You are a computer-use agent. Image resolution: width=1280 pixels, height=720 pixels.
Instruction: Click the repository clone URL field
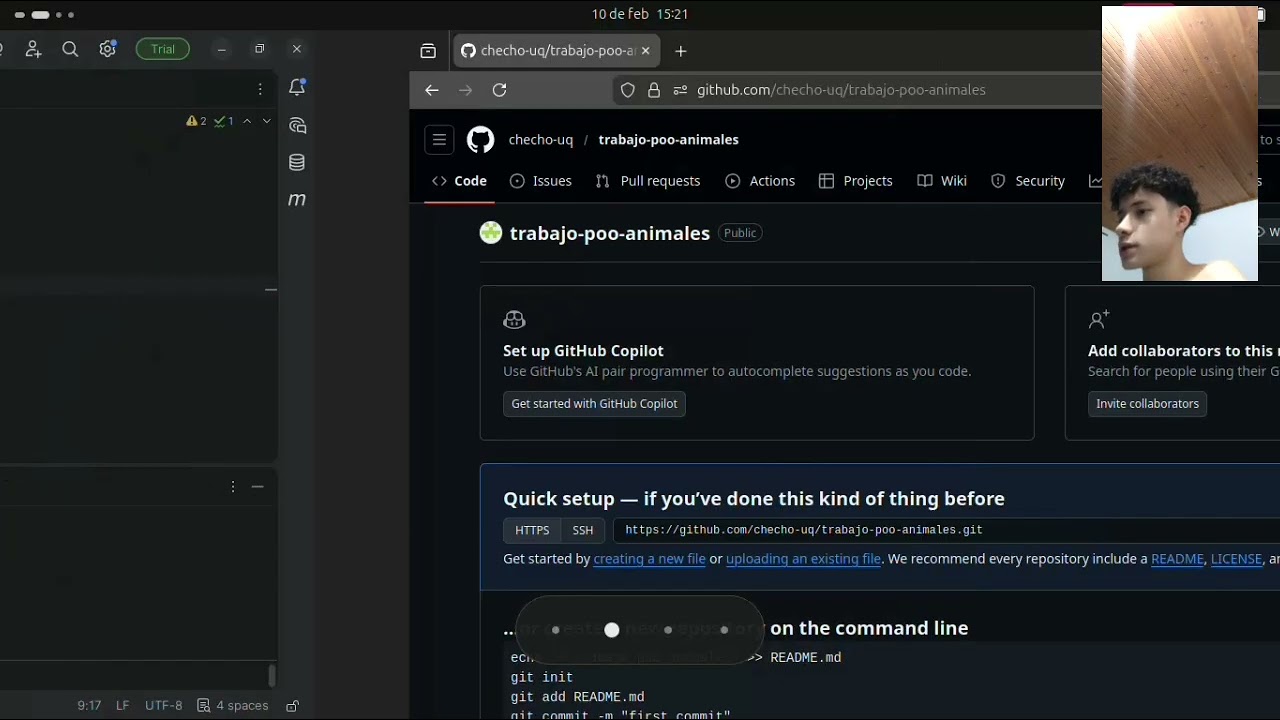(x=946, y=531)
